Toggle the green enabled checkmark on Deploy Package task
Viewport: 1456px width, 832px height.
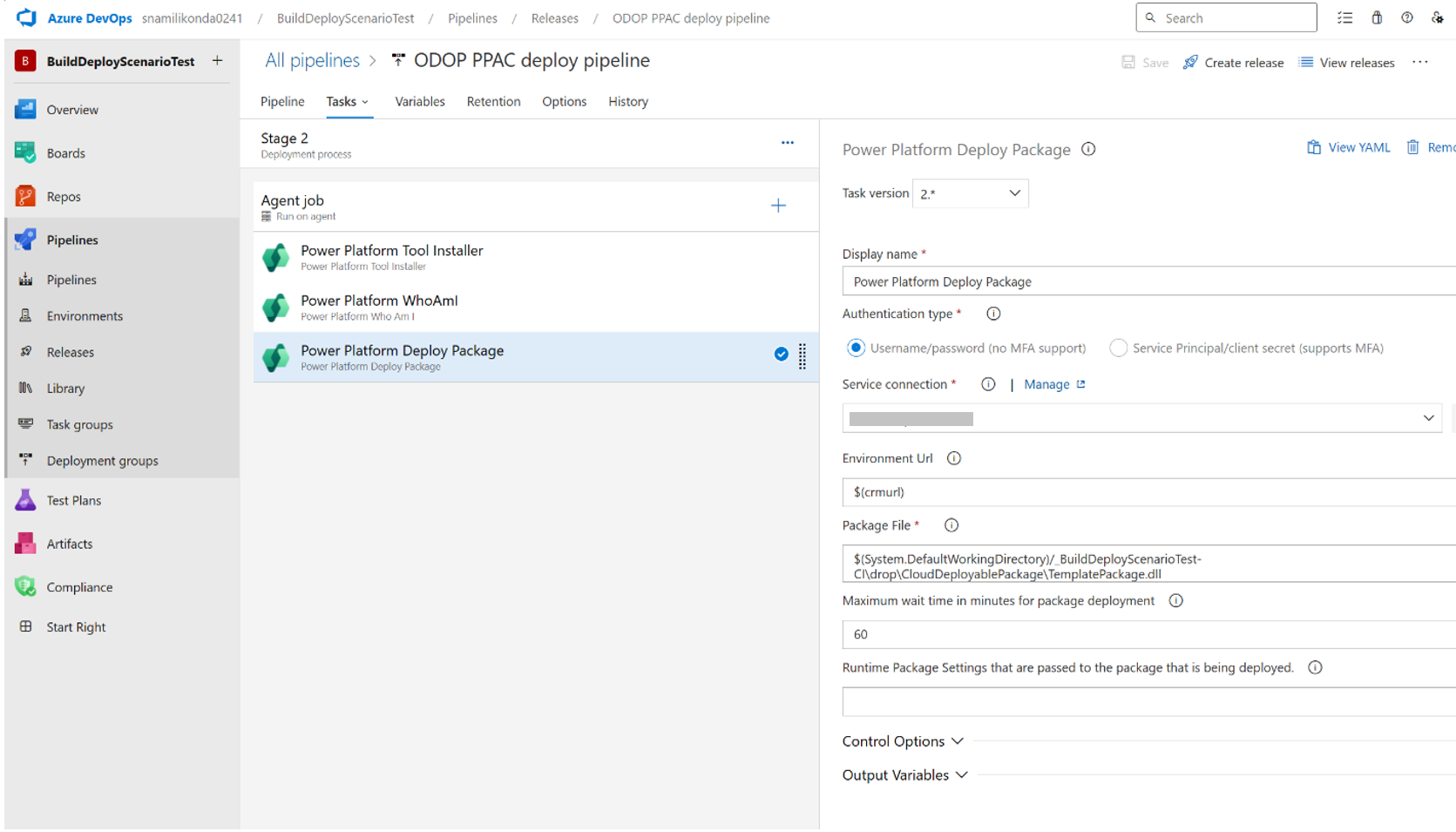pyautogui.click(x=781, y=355)
